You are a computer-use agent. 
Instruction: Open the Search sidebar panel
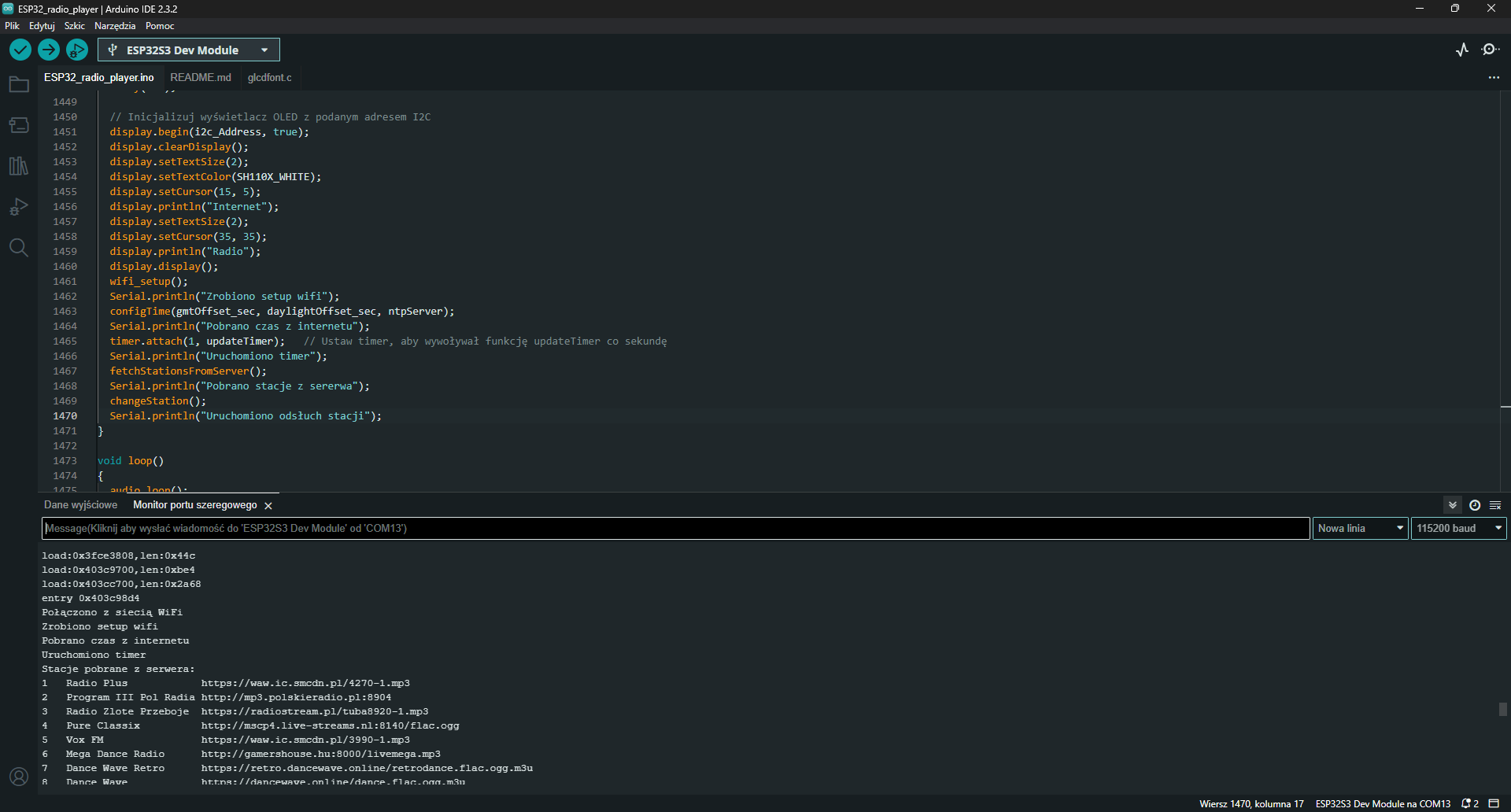click(x=19, y=248)
